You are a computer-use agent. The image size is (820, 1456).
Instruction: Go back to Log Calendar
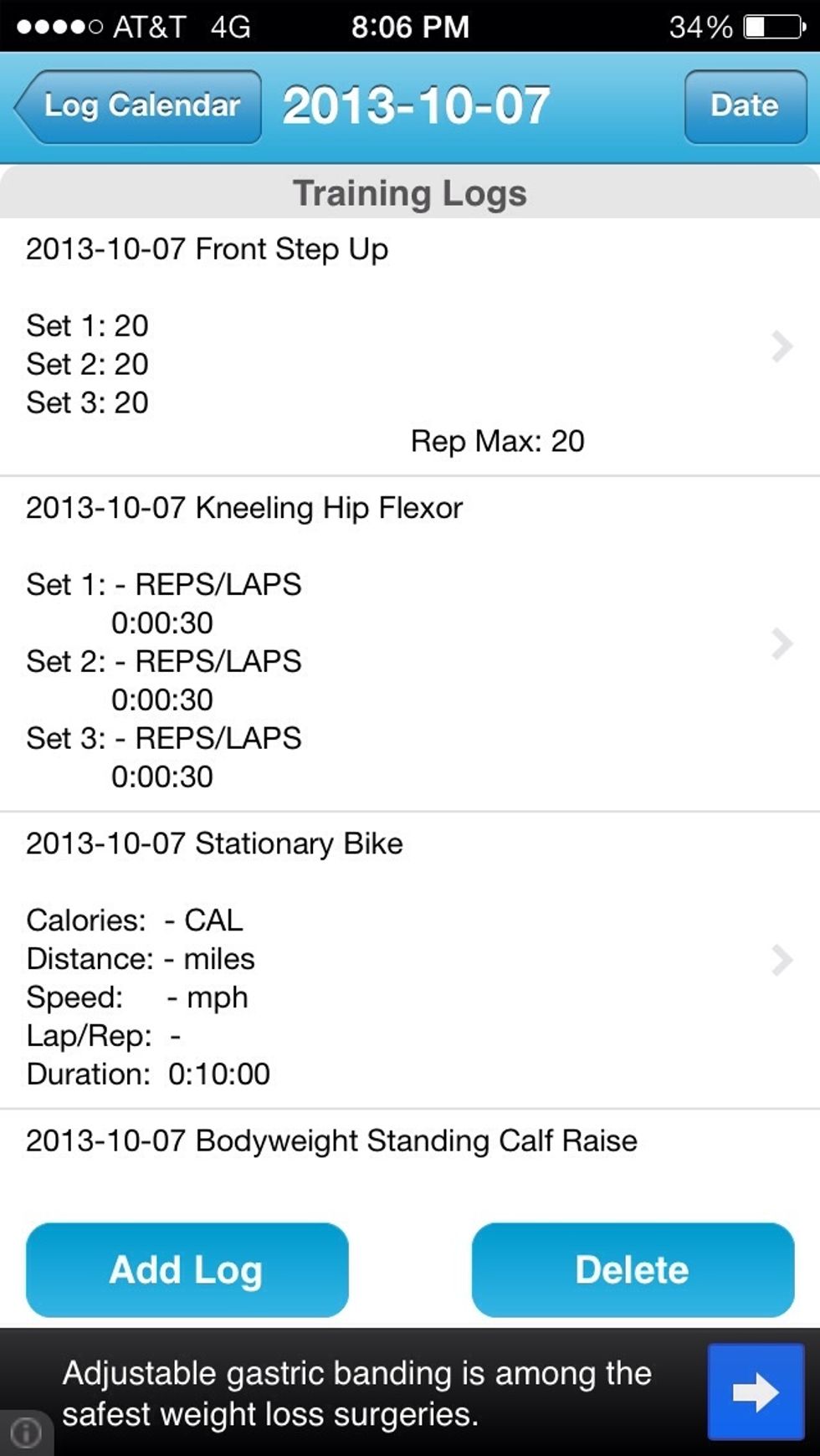[139, 106]
